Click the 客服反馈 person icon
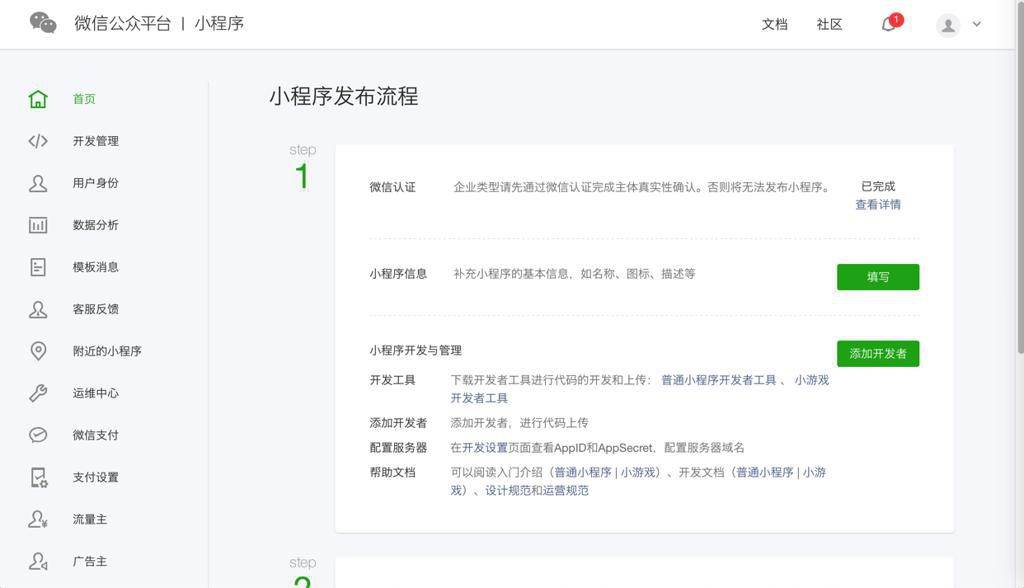This screenshot has height=588, width=1024. click(38, 309)
